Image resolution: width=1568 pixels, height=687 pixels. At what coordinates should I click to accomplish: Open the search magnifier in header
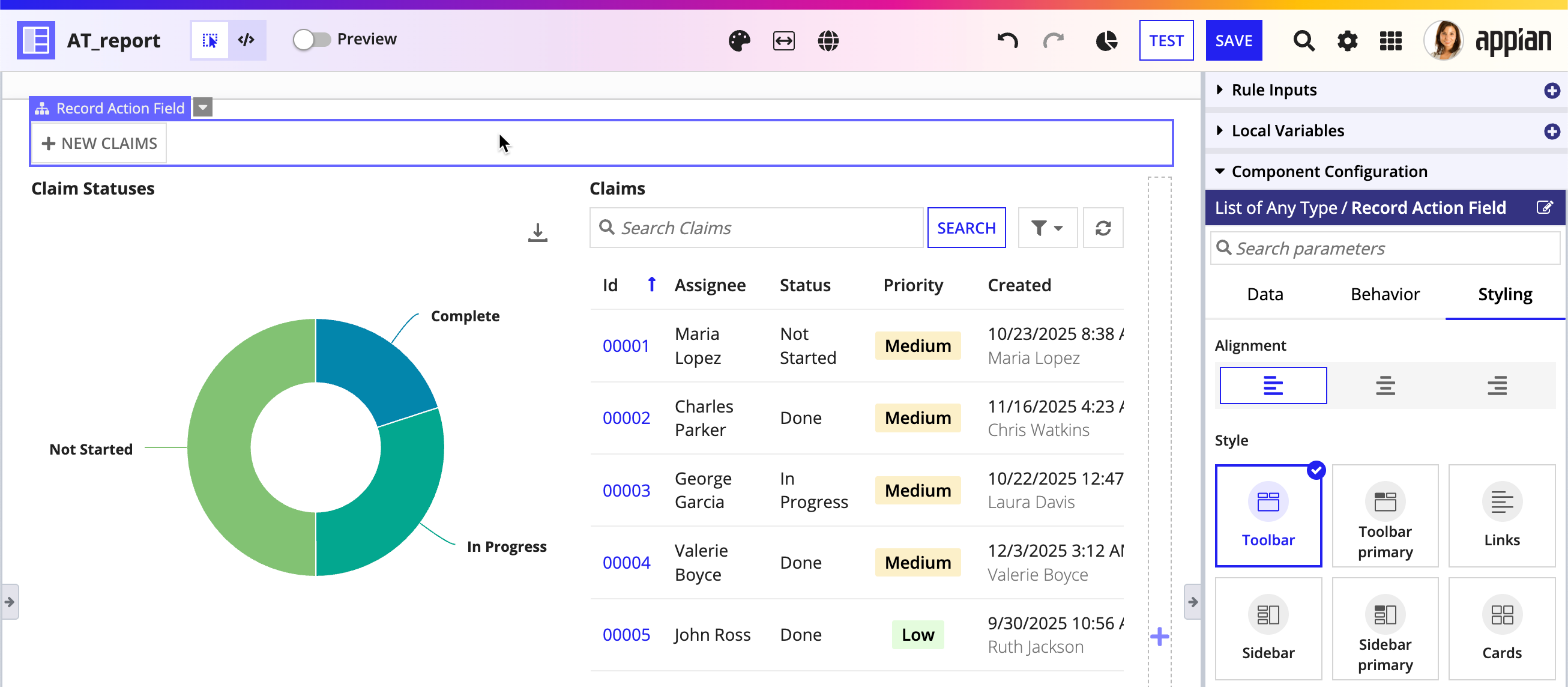[x=1303, y=41]
